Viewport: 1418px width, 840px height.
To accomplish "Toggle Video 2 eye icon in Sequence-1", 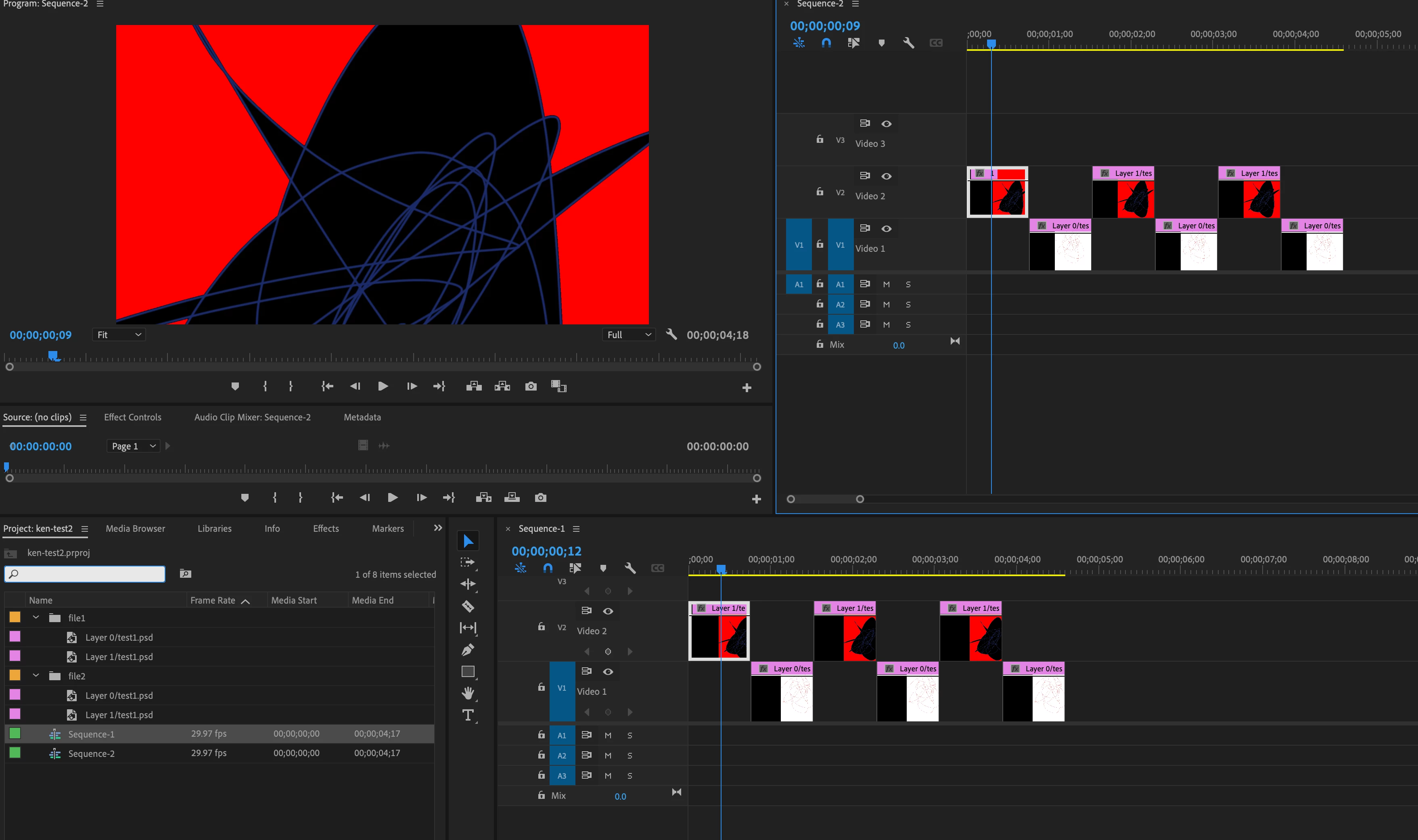I will point(608,611).
